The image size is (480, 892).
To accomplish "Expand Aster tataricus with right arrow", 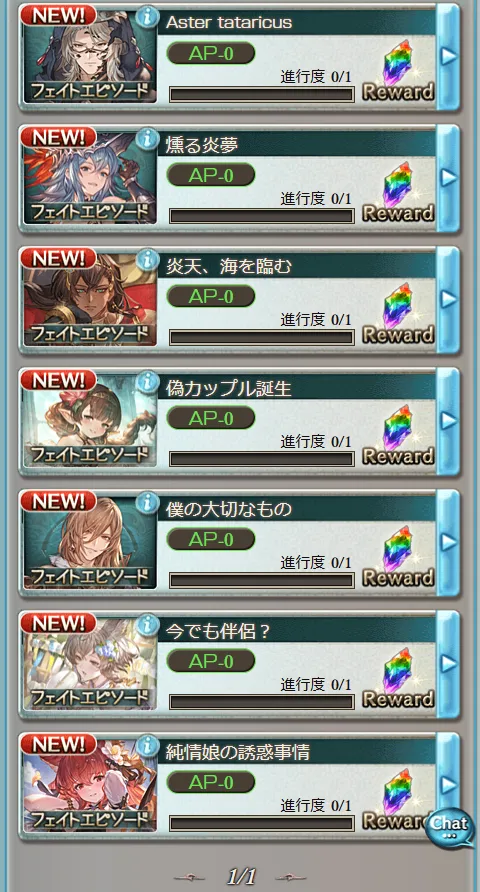I will tap(448, 56).
